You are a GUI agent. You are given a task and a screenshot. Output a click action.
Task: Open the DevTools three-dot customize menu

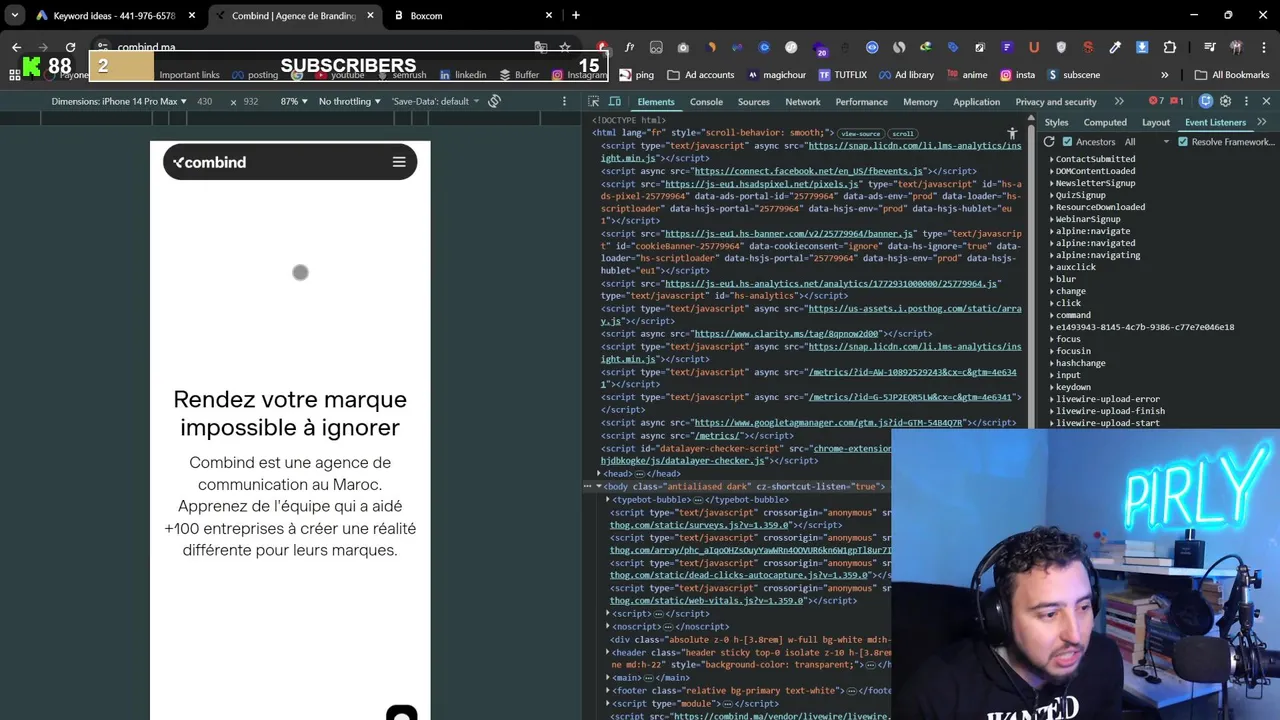1246,101
